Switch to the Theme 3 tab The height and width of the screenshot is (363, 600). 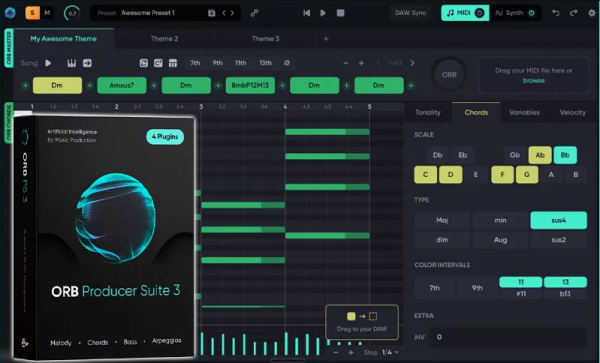(265, 39)
